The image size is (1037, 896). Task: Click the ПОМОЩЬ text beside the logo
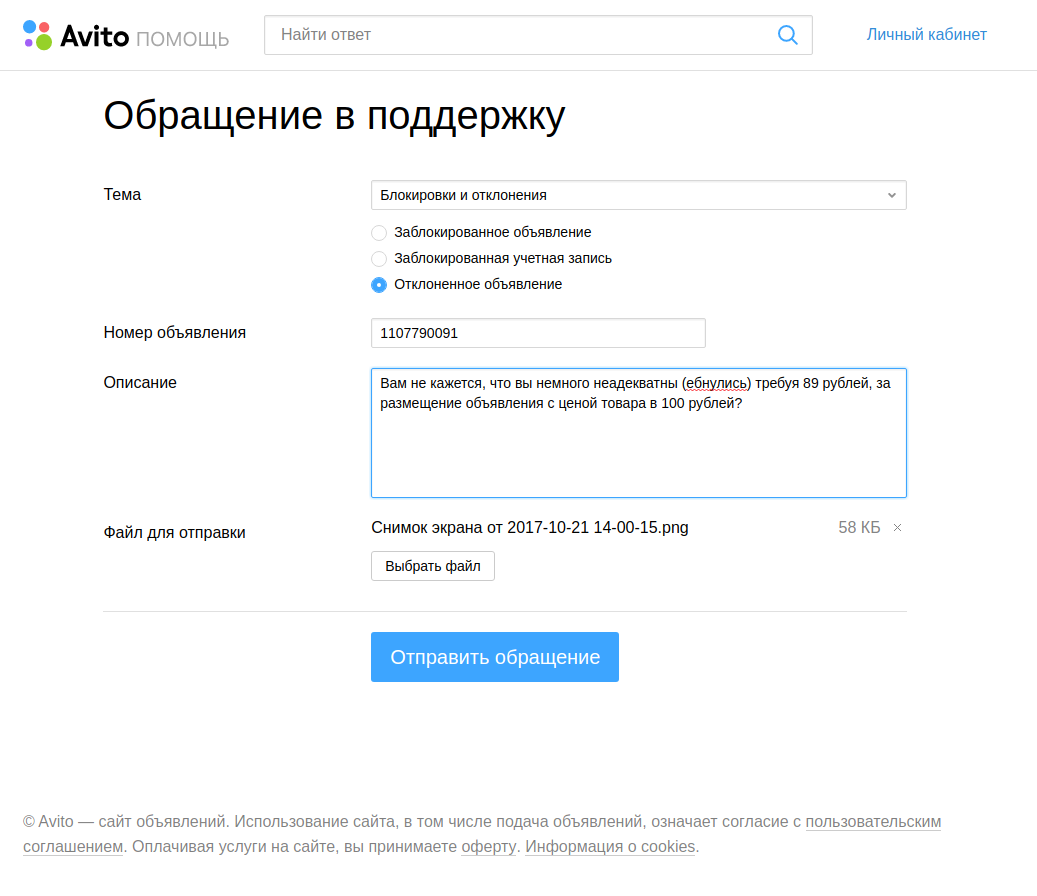[x=182, y=39]
